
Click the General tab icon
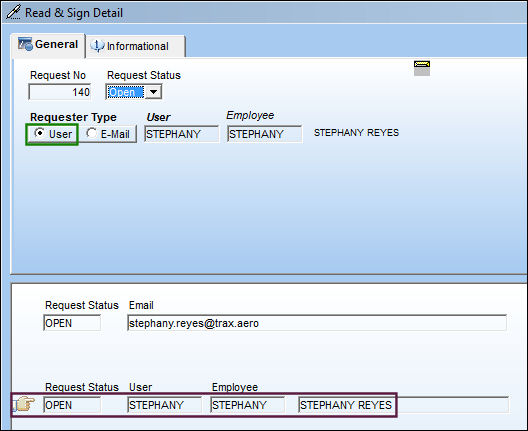(25, 44)
